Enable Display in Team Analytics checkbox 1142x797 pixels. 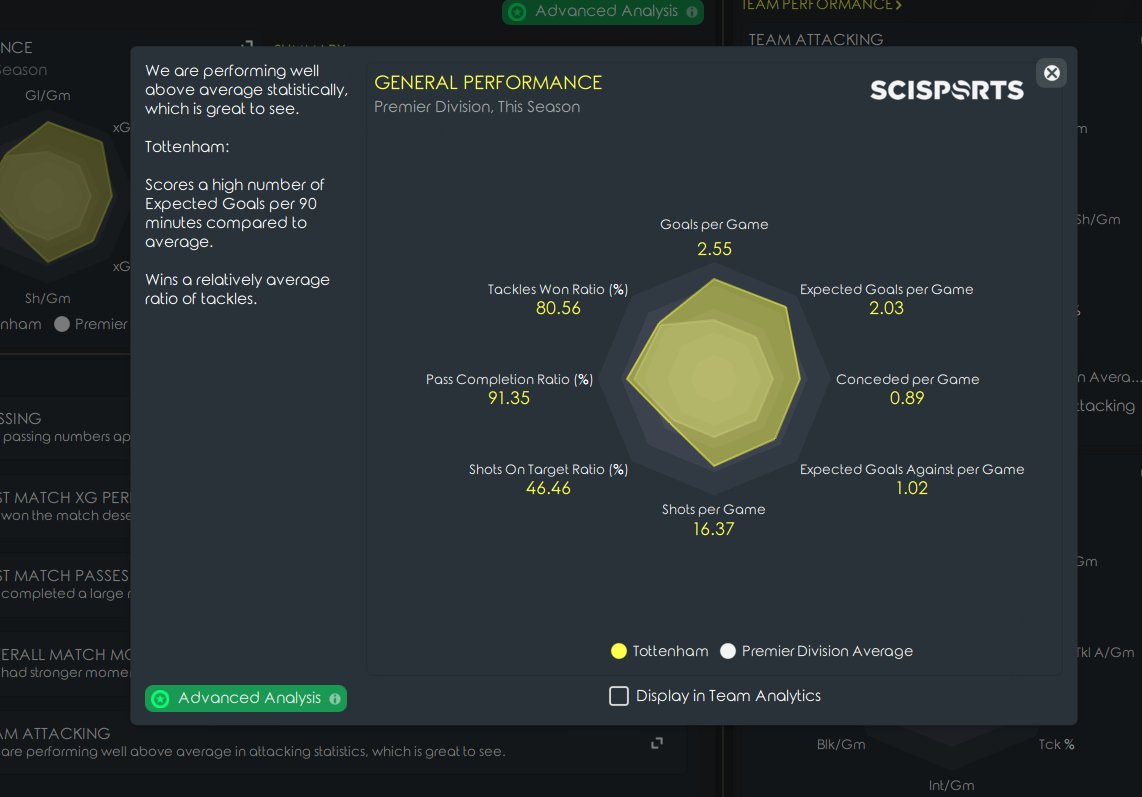pyautogui.click(x=619, y=696)
